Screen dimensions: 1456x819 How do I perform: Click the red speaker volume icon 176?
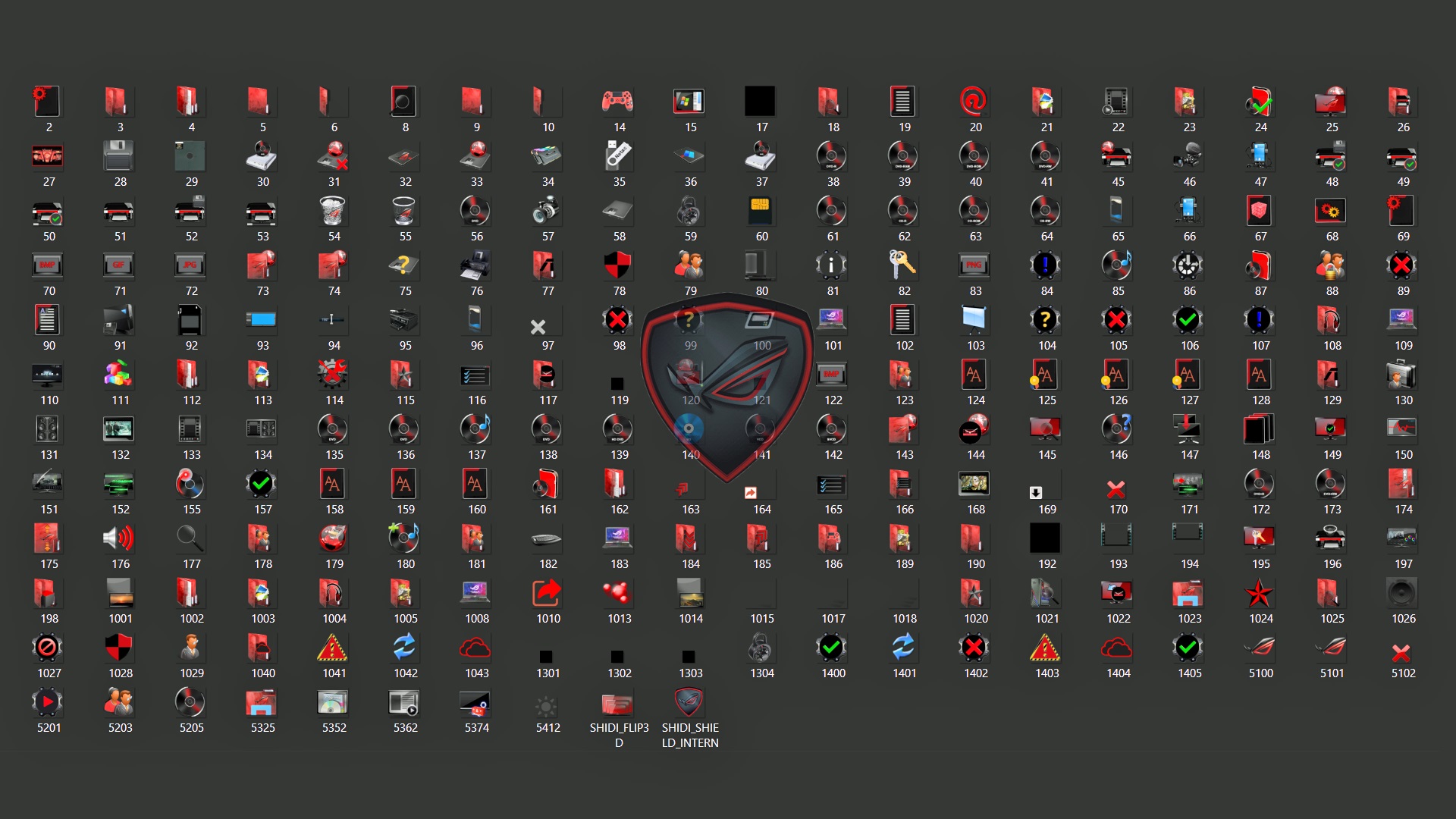coord(119,538)
